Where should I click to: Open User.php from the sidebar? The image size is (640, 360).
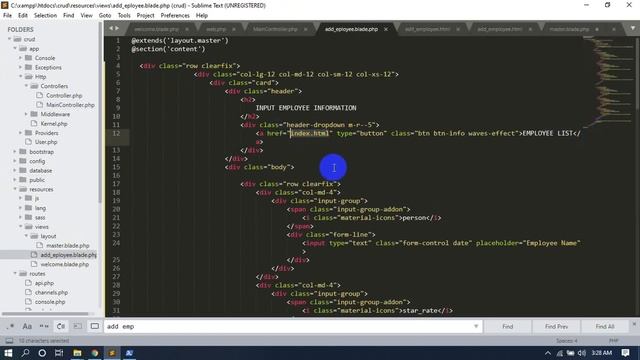tap(46, 142)
